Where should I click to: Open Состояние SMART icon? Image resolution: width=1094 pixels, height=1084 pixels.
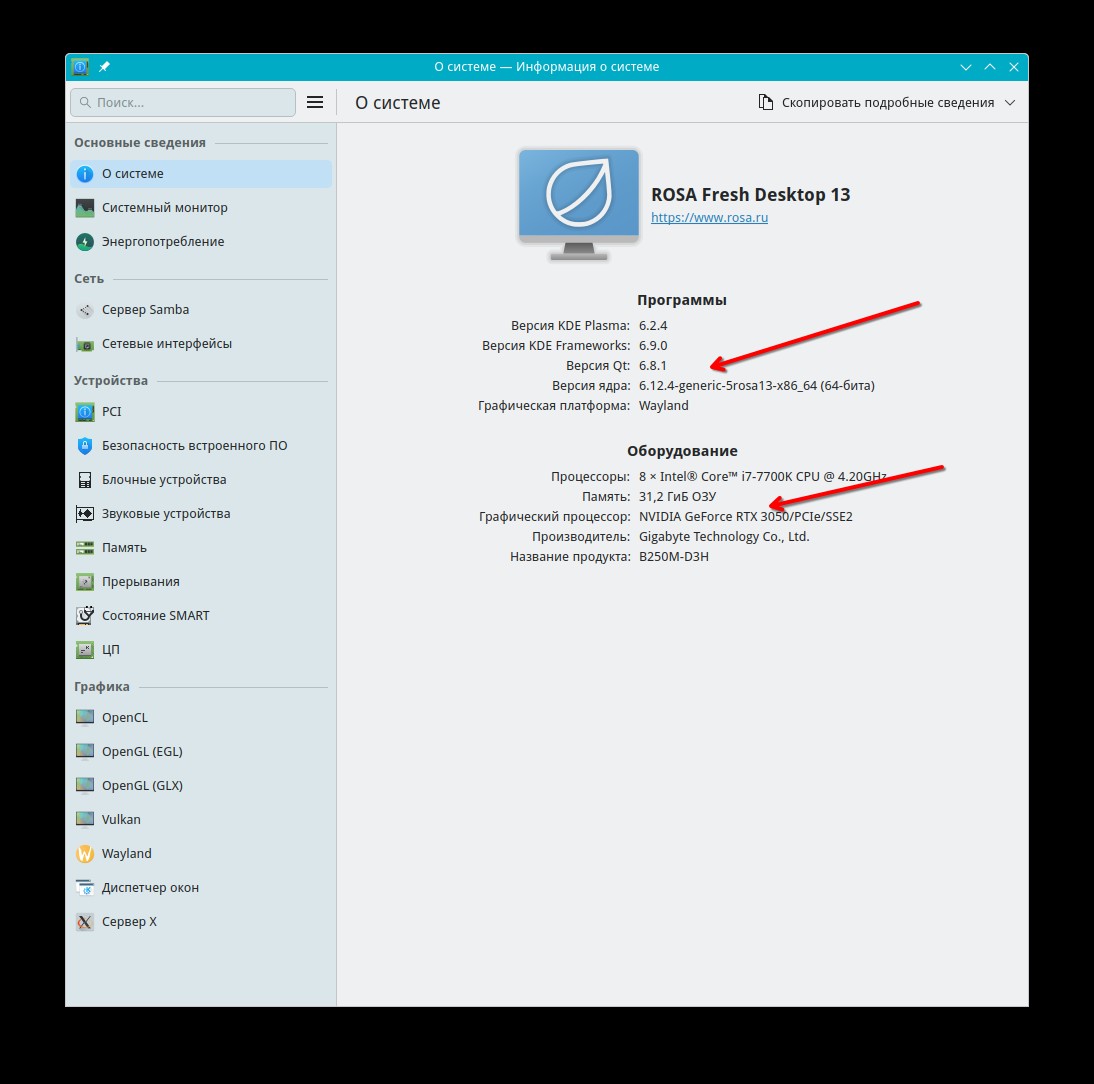click(x=84, y=616)
